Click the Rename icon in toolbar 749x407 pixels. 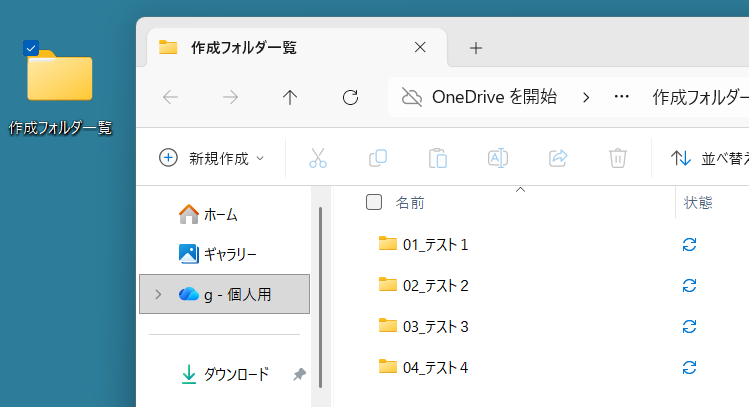click(x=497, y=158)
